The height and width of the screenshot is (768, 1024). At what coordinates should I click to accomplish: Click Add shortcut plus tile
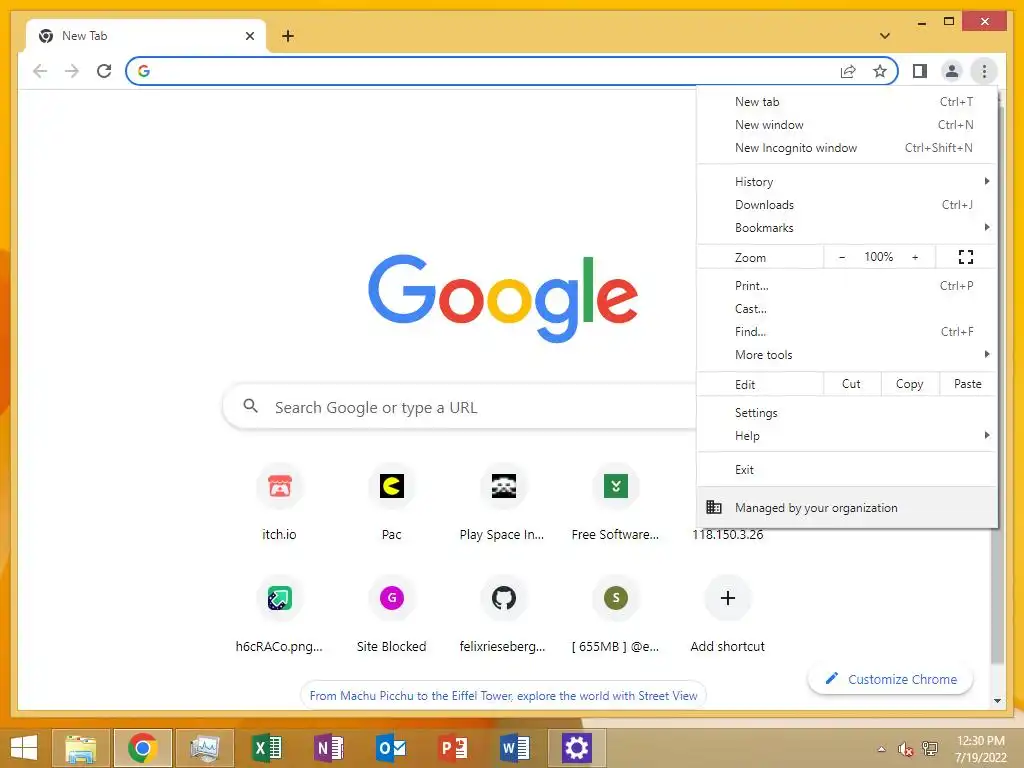coord(728,614)
